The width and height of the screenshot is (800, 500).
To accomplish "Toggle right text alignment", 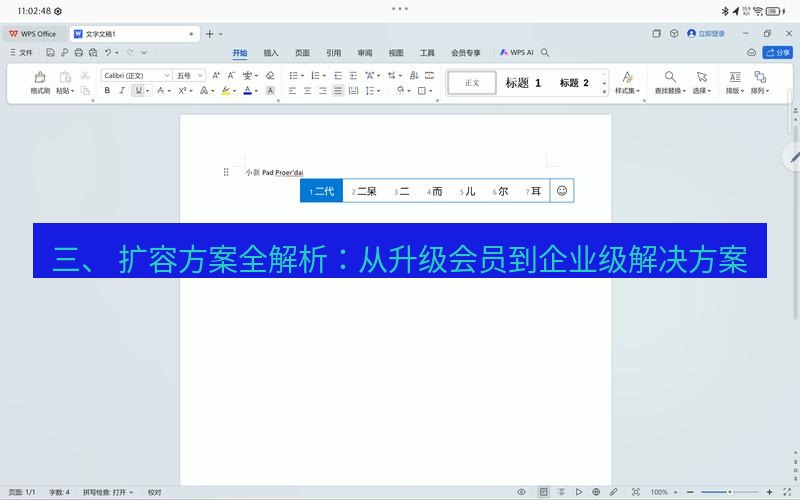I will tap(322, 91).
